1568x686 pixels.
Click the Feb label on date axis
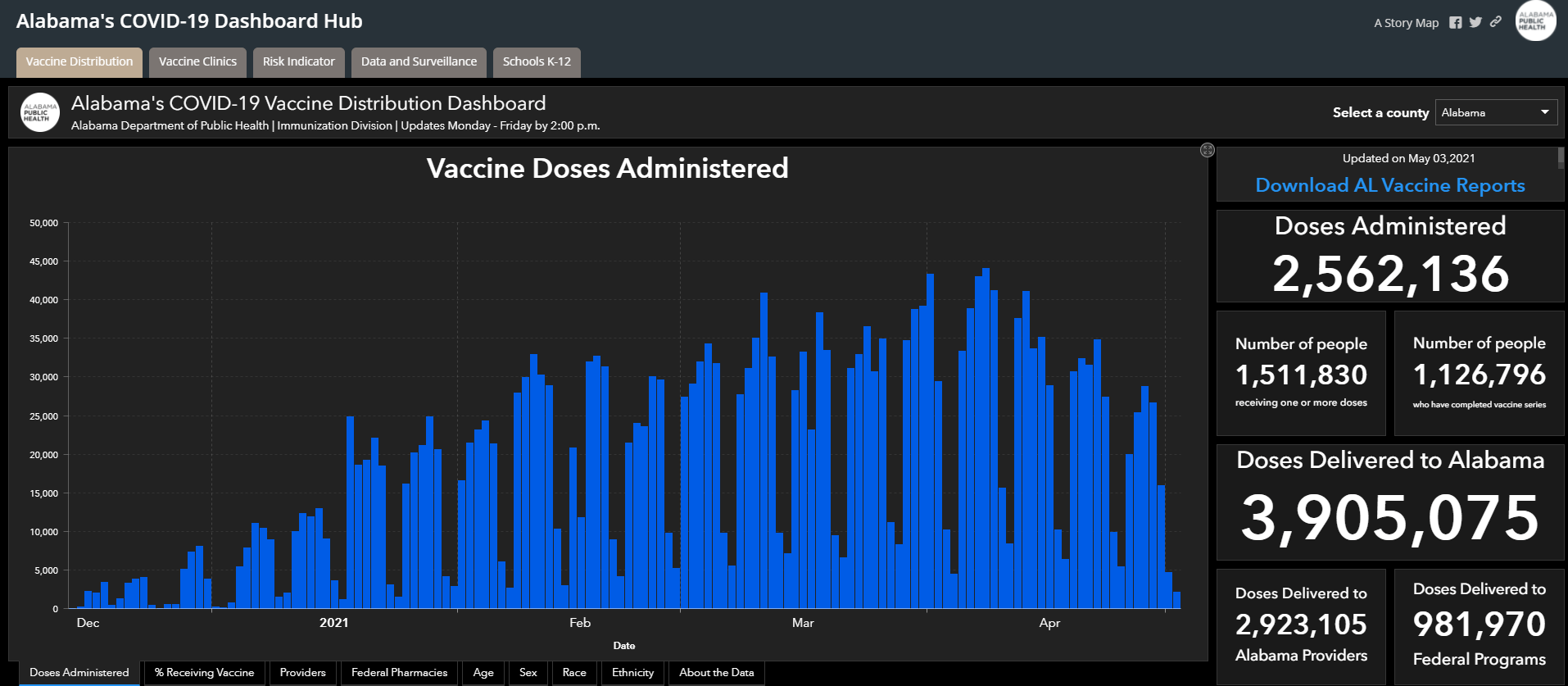[x=580, y=623]
